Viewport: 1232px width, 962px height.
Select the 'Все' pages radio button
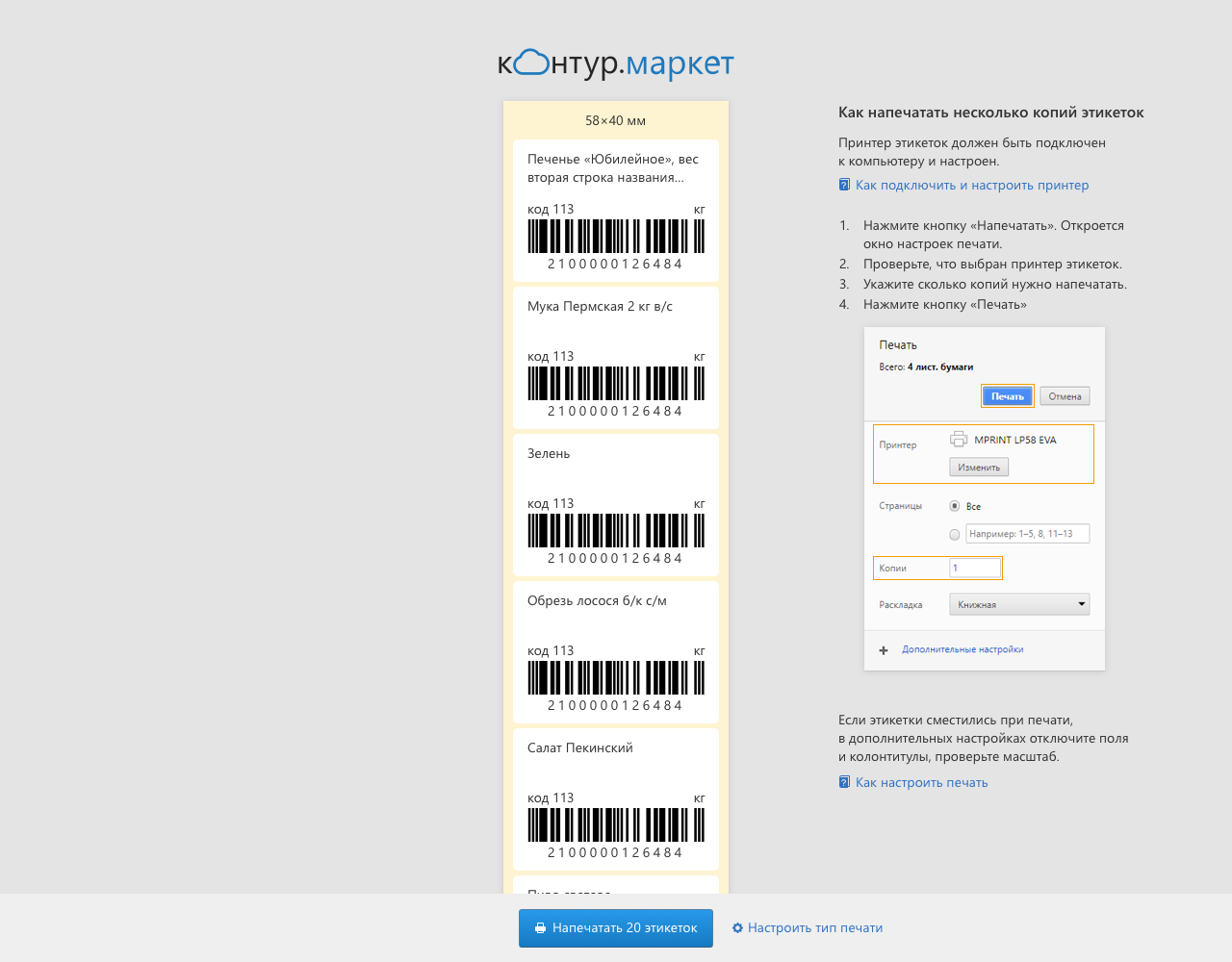(x=955, y=506)
